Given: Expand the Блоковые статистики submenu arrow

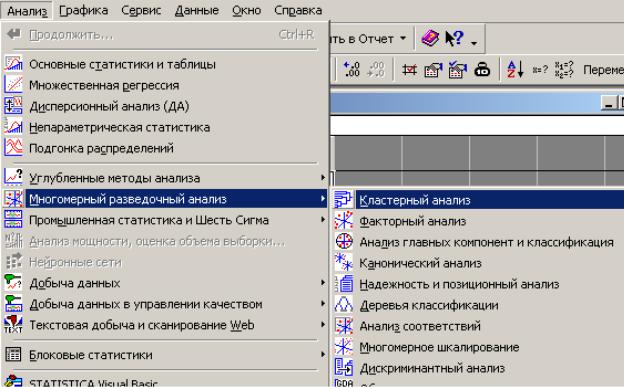Looking at the screenshot, I should coord(323,354).
